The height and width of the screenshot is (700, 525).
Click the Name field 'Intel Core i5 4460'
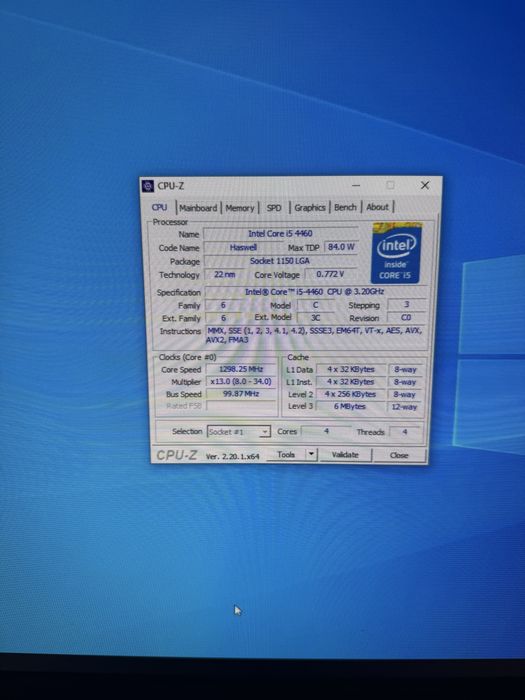click(280, 233)
